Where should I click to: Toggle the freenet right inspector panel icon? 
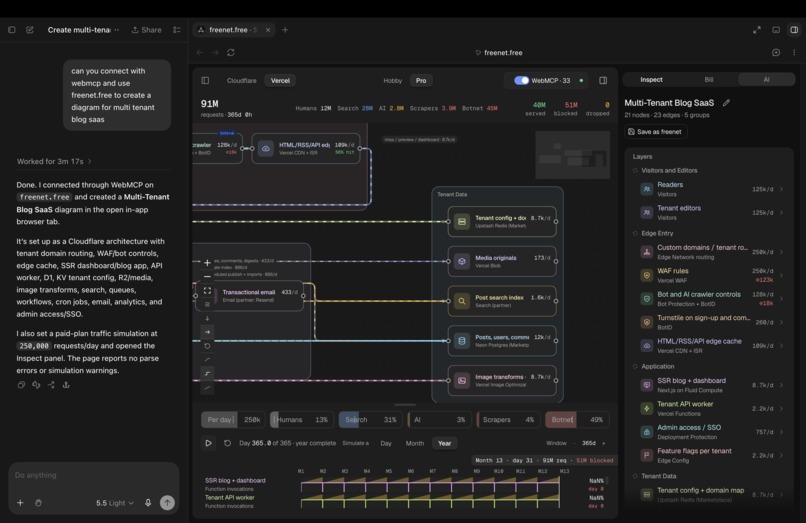coord(603,80)
